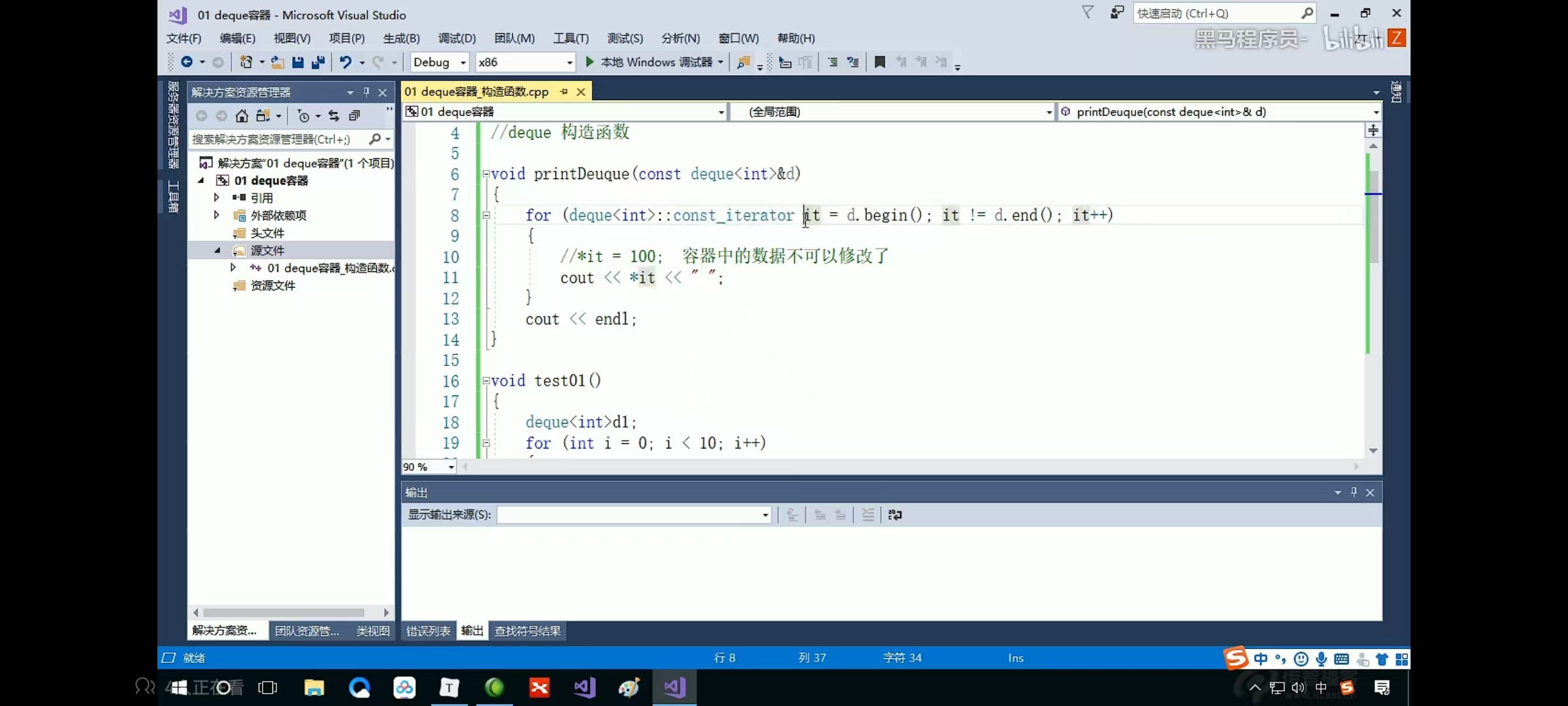Open the 调试(D) menu
1568x706 pixels.
pos(457,38)
